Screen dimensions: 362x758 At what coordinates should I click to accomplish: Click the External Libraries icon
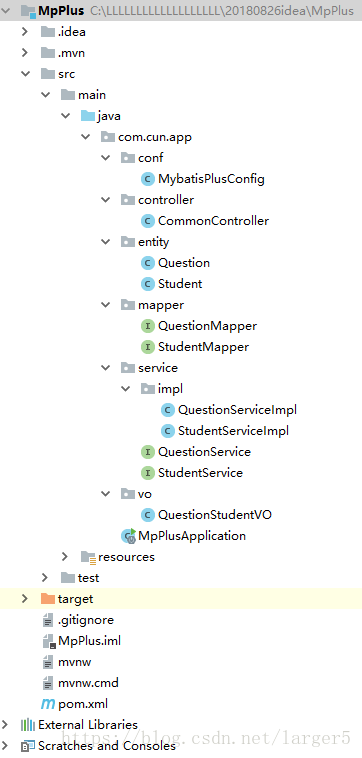pyautogui.click(x=28, y=725)
